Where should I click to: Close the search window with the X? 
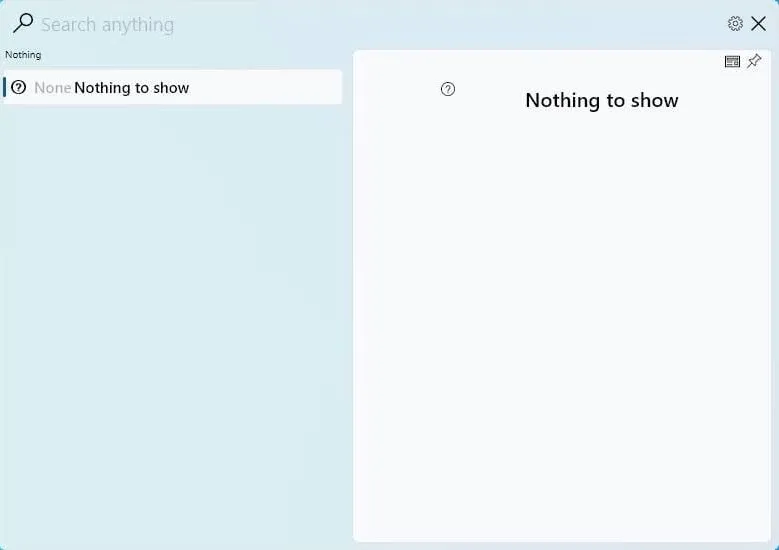point(759,24)
